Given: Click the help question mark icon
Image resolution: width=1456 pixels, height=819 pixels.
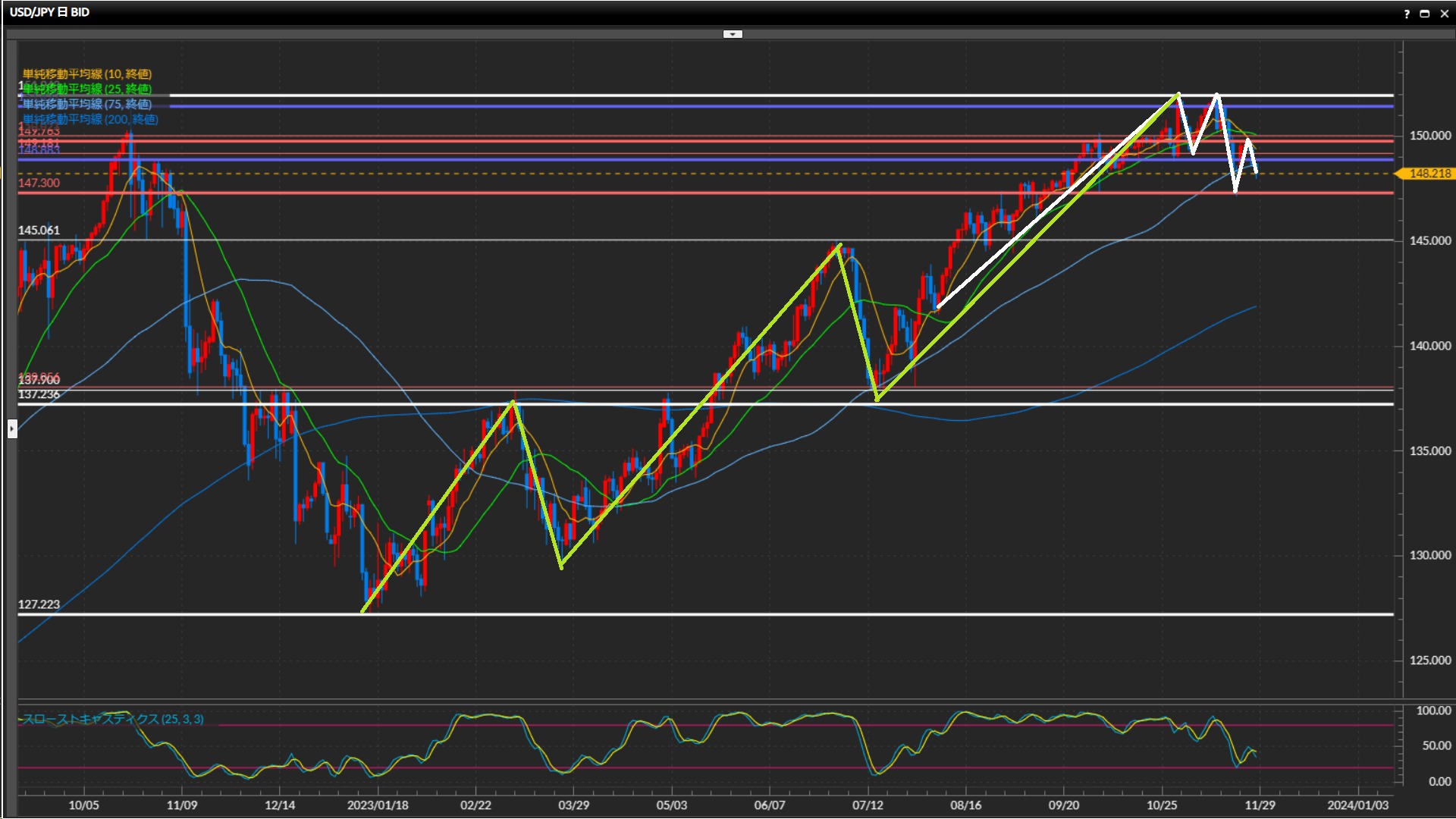Looking at the screenshot, I should point(1407,13).
